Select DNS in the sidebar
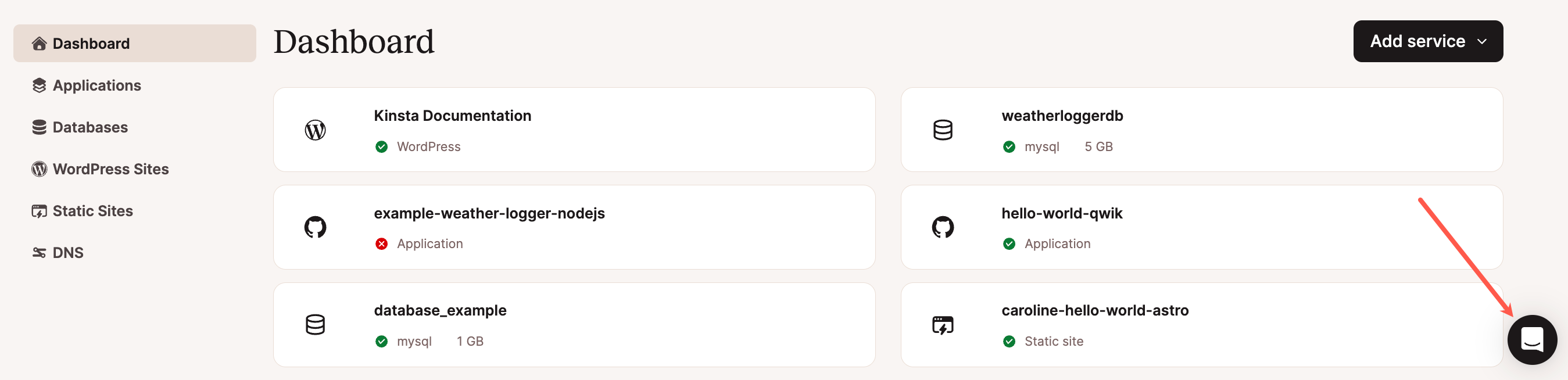 (67, 253)
